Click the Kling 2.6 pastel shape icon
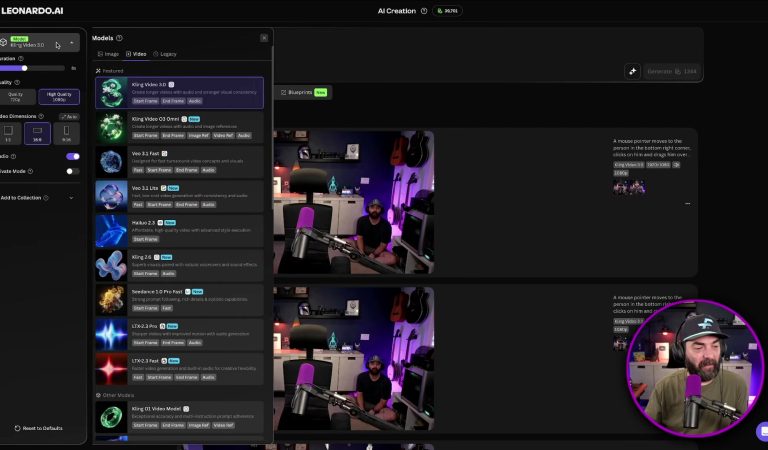768x450 pixels. [112, 265]
